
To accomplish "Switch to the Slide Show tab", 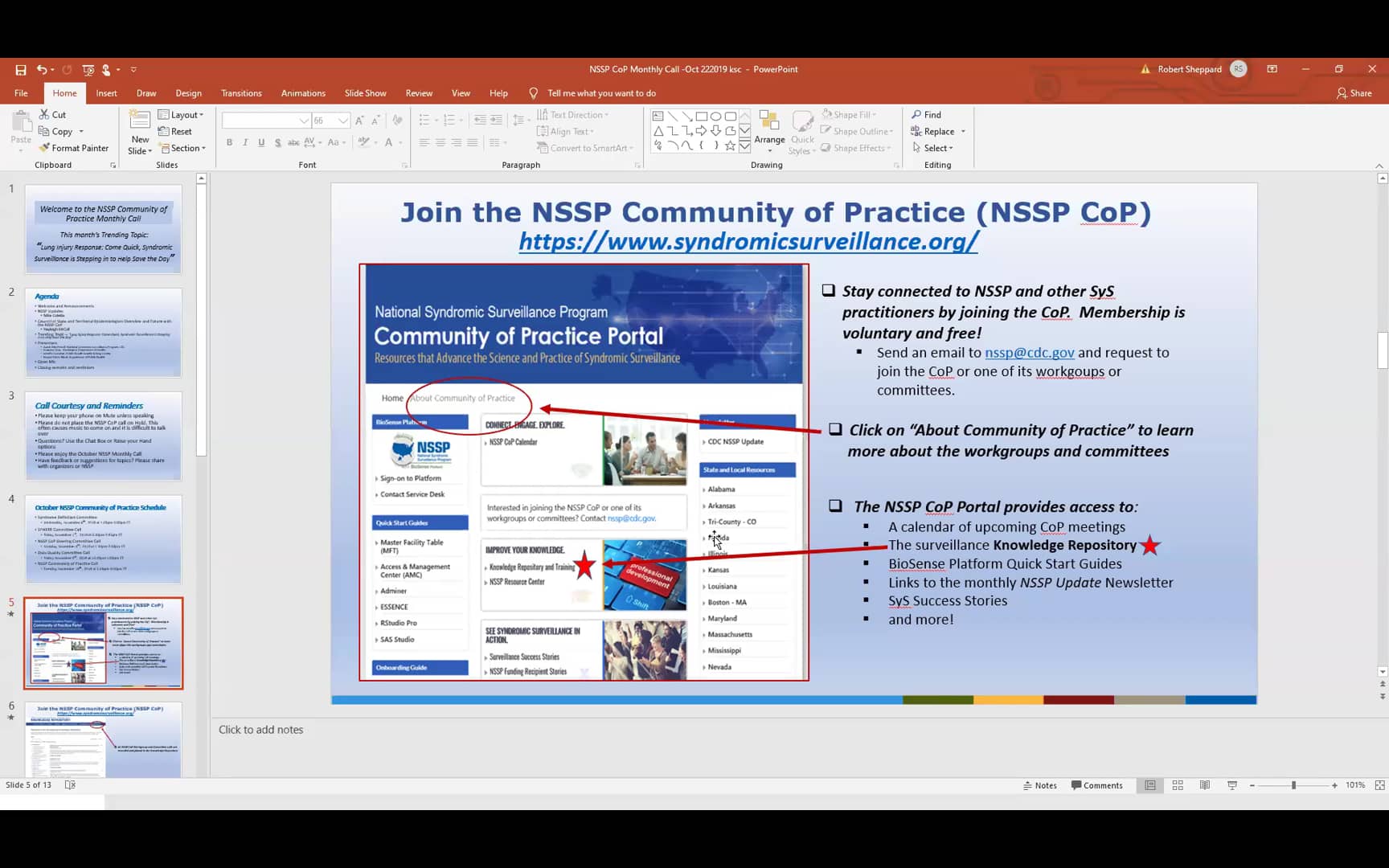I will pyautogui.click(x=365, y=93).
